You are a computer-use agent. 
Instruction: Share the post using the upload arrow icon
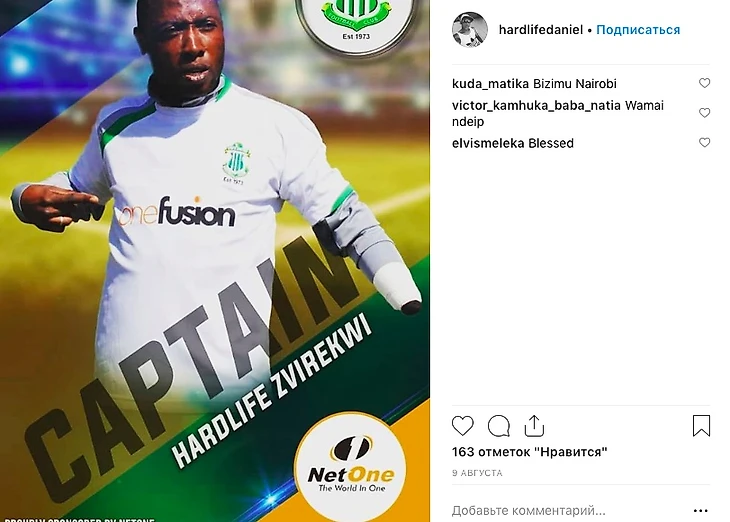coord(534,426)
